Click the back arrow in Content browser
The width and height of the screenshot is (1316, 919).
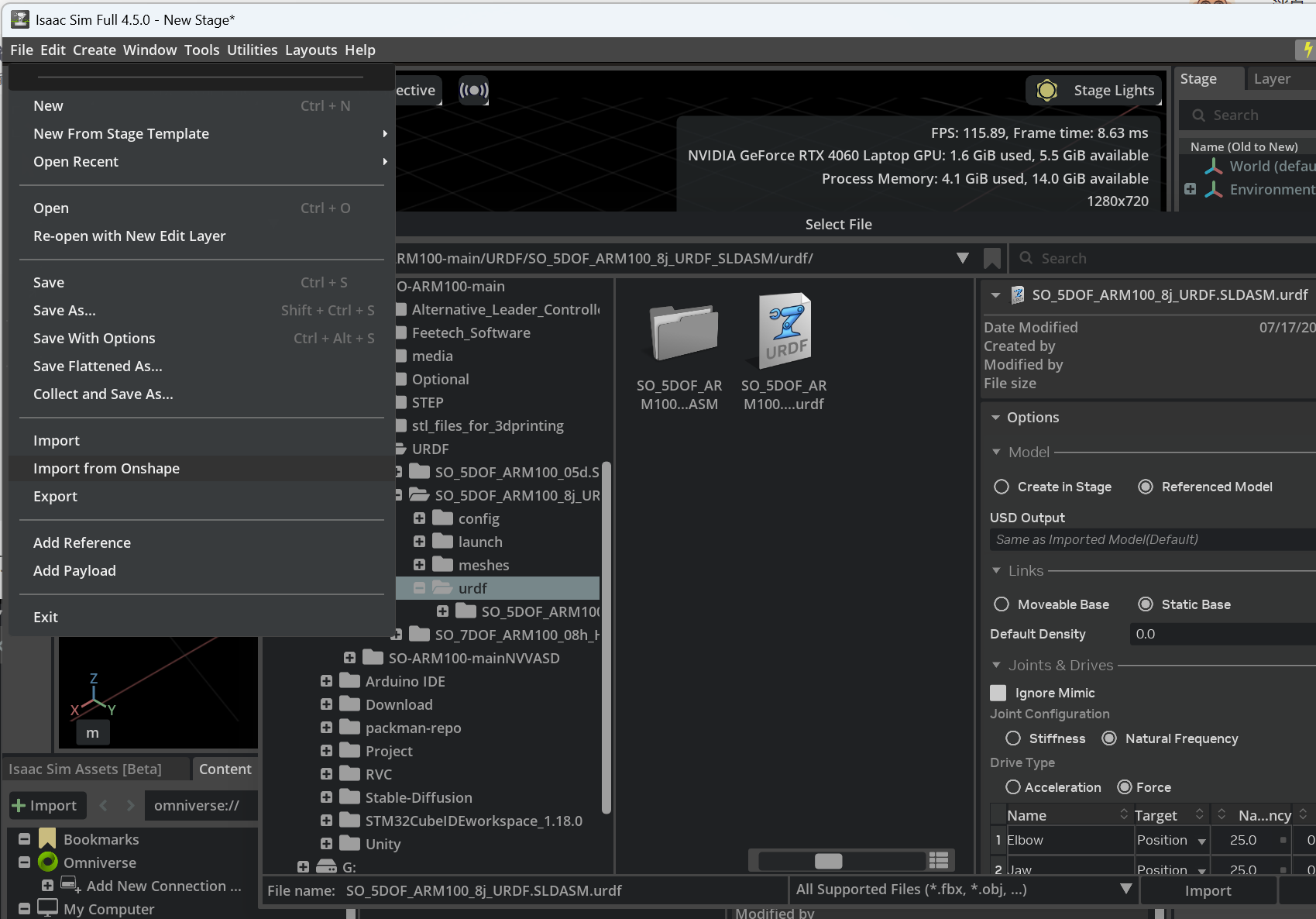click(104, 806)
